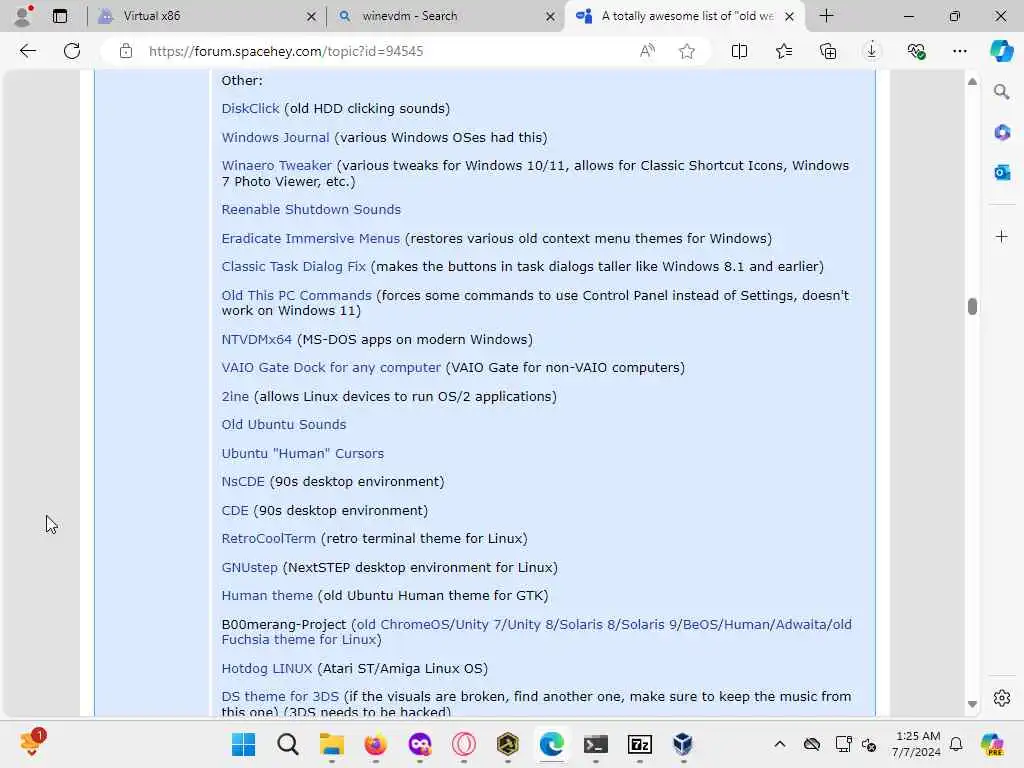Open Browser essentials heart icon
The width and height of the screenshot is (1024, 768).
(916, 51)
